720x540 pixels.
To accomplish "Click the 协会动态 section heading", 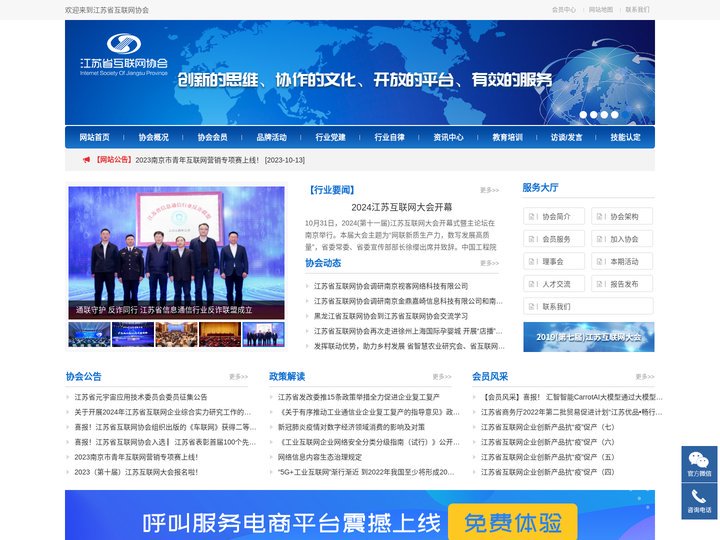I will pyautogui.click(x=323, y=263).
